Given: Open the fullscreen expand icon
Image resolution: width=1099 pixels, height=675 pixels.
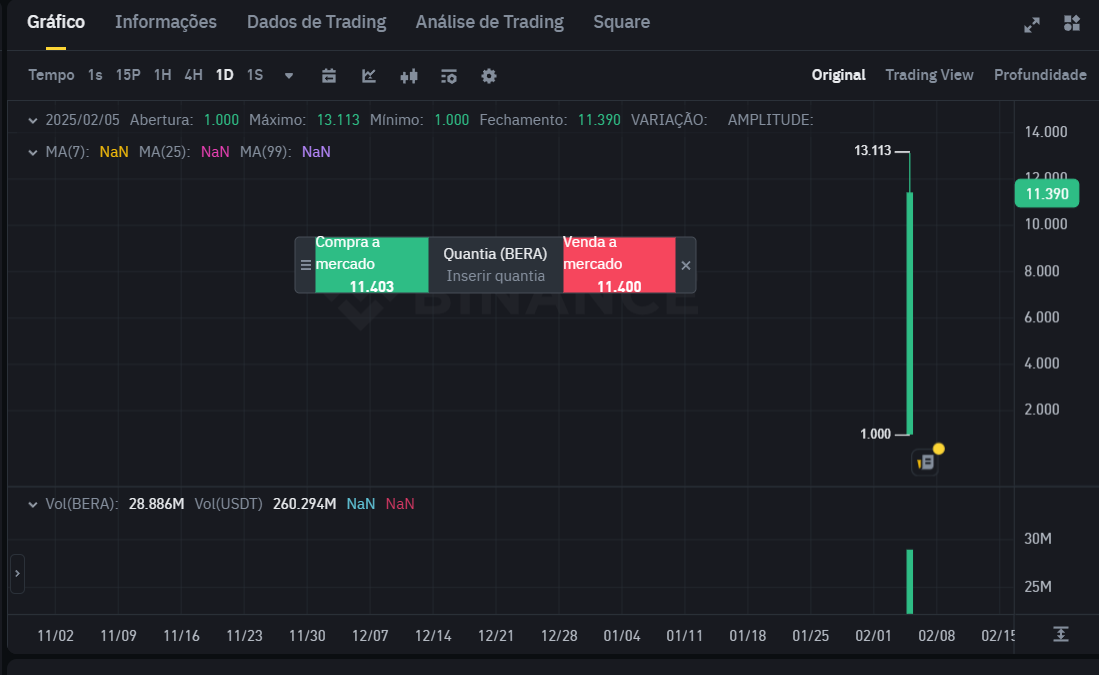Looking at the screenshot, I should pos(1032,25).
